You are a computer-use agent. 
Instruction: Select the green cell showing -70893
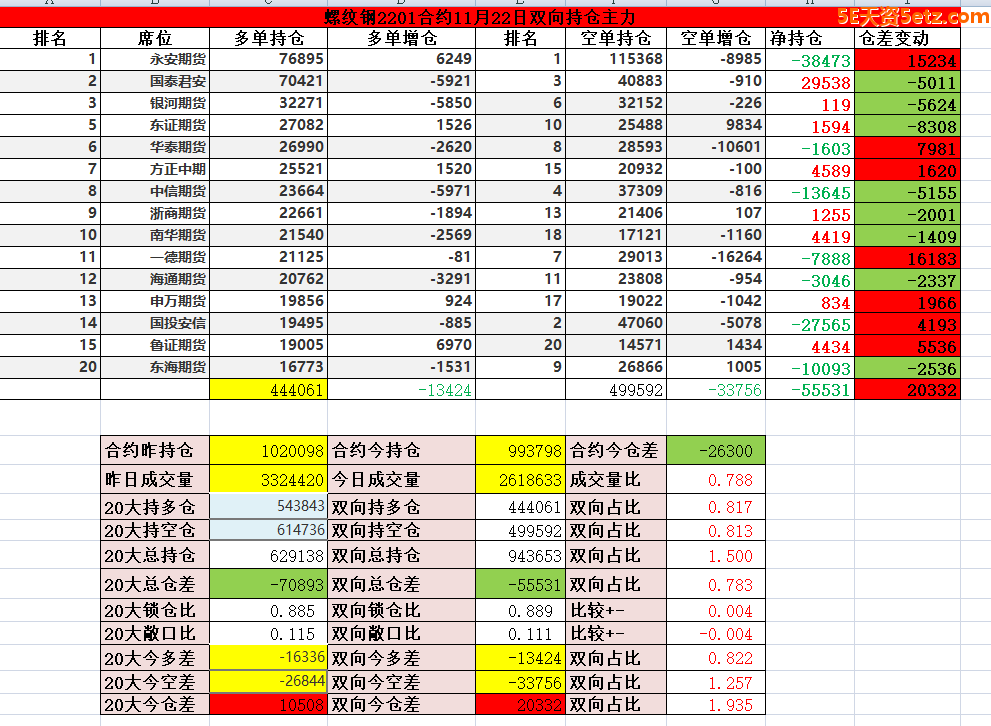(269, 584)
